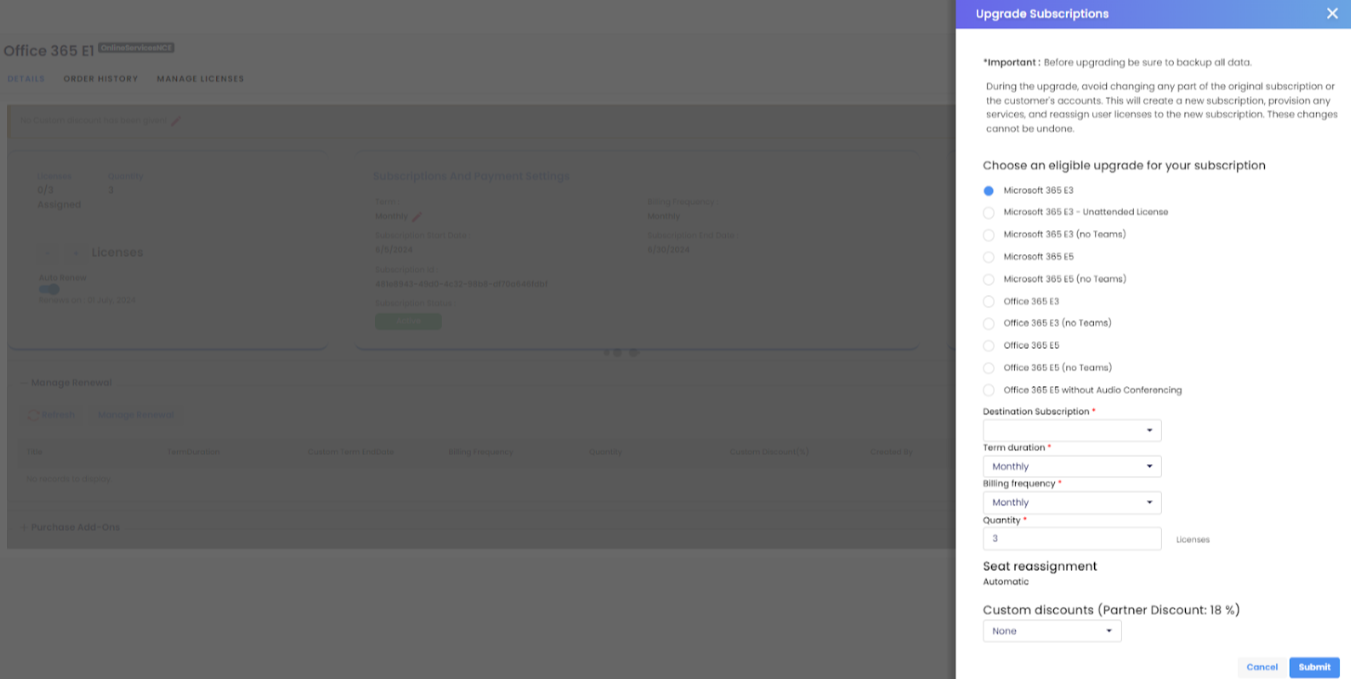Click the Manage Renewal button
1351x679 pixels.
click(x=135, y=415)
